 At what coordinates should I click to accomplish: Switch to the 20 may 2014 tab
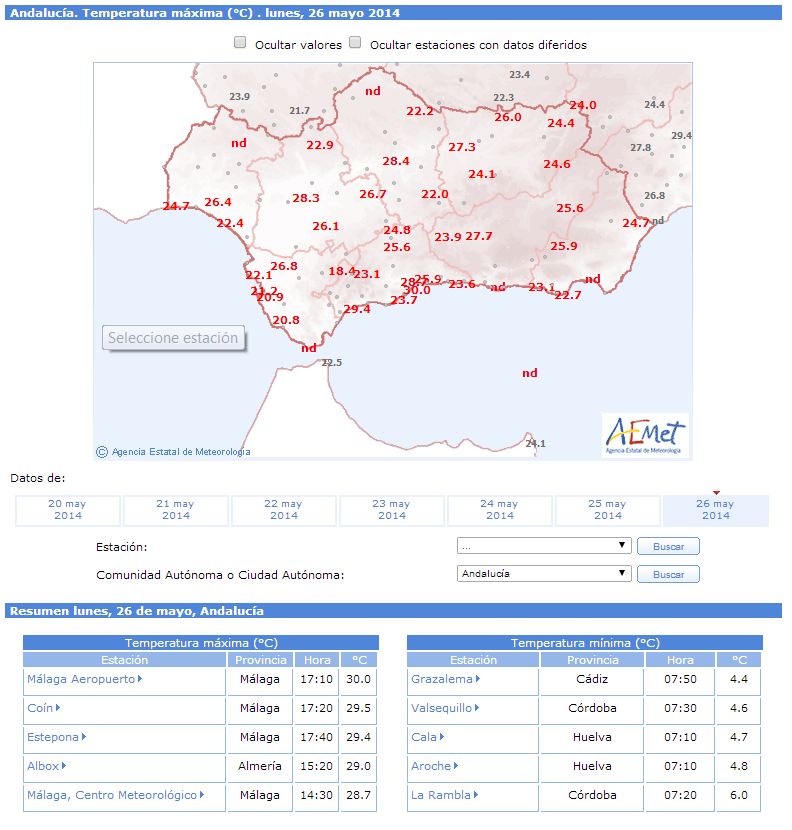68,510
